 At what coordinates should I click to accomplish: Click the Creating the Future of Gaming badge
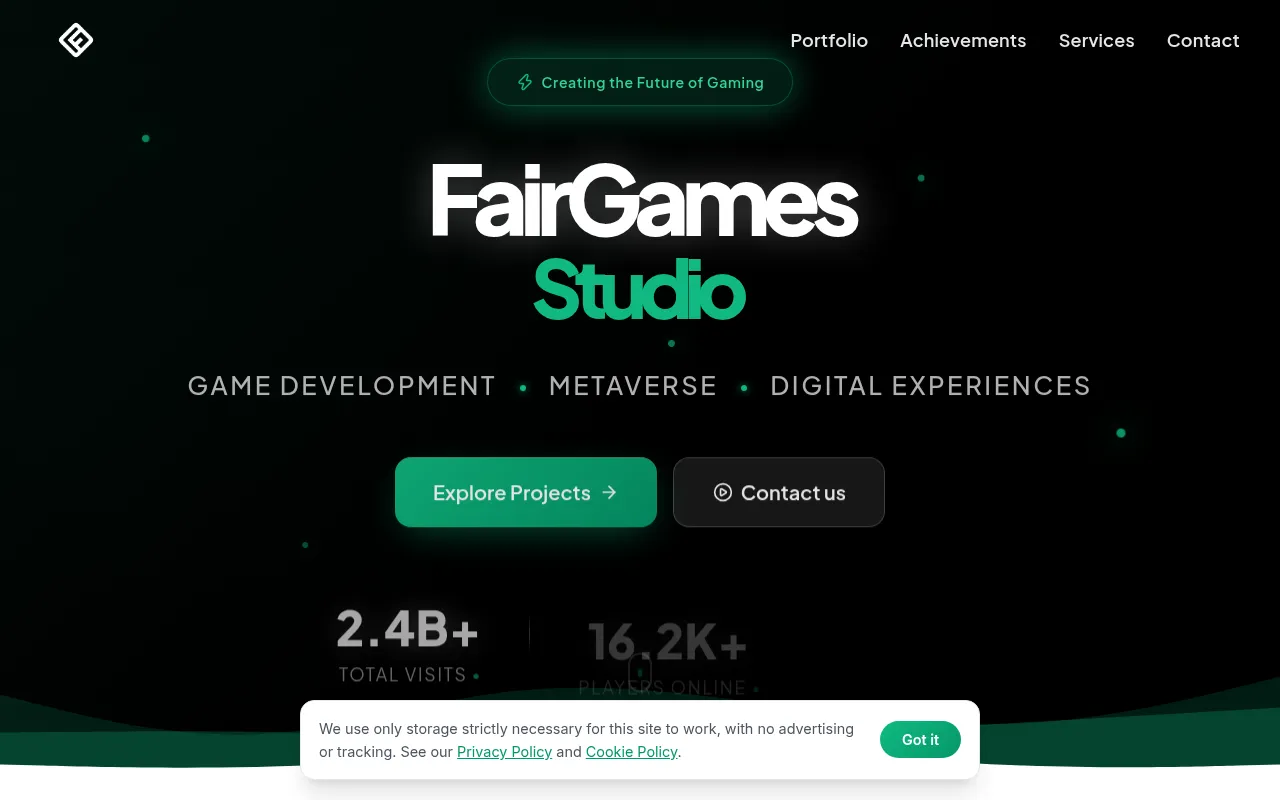click(640, 82)
